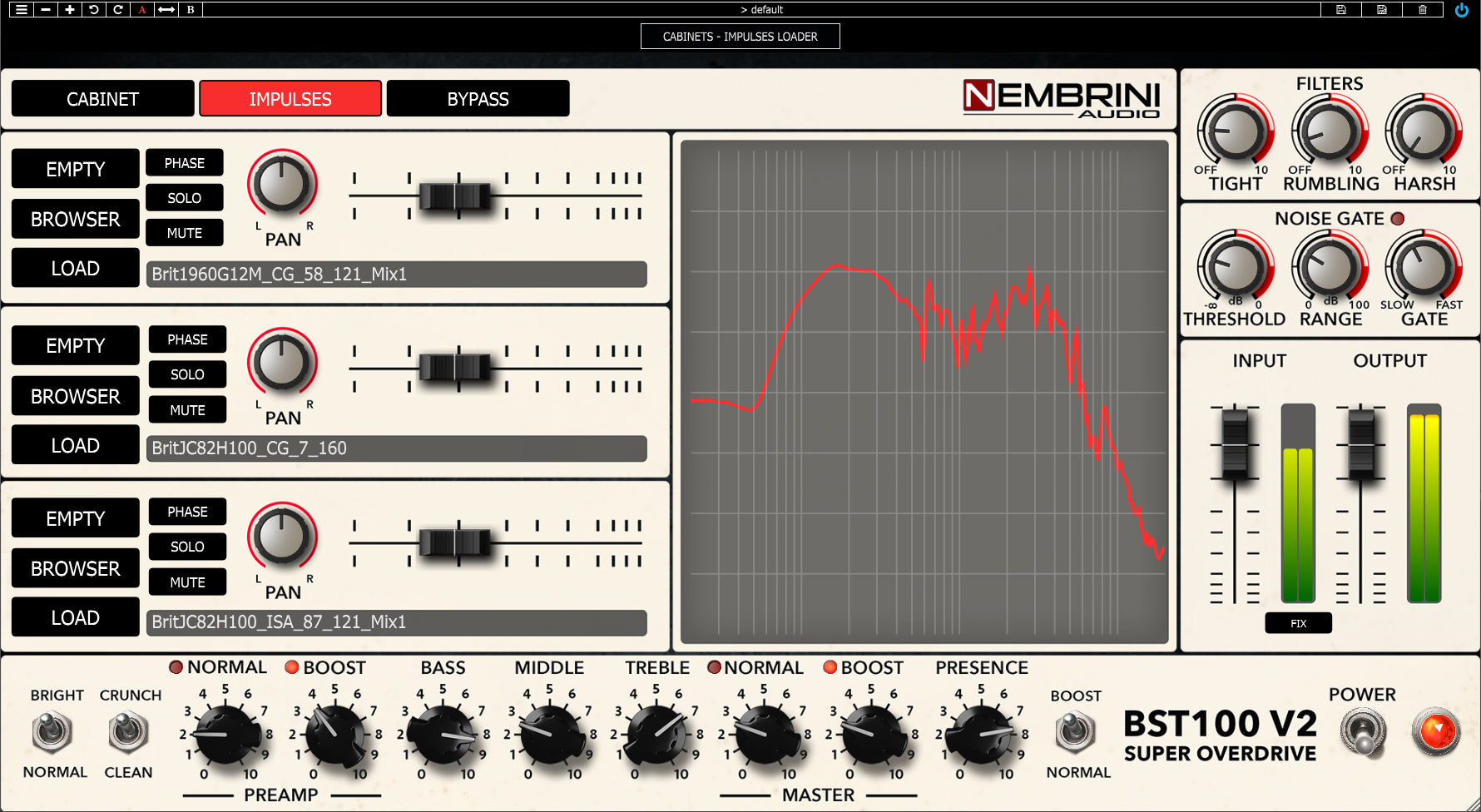Flip the BRIGHT/NORMAL toggle switch
Viewport: 1481px width, 812px height.
(x=52, y=733)
